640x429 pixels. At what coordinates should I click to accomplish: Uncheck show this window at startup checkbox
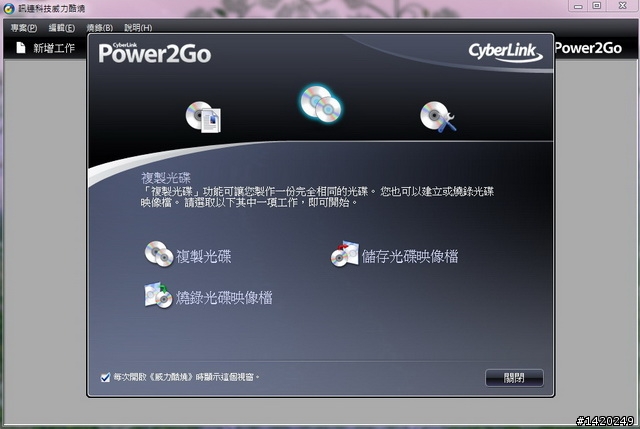pyautogui.click(x=105, y=378)
